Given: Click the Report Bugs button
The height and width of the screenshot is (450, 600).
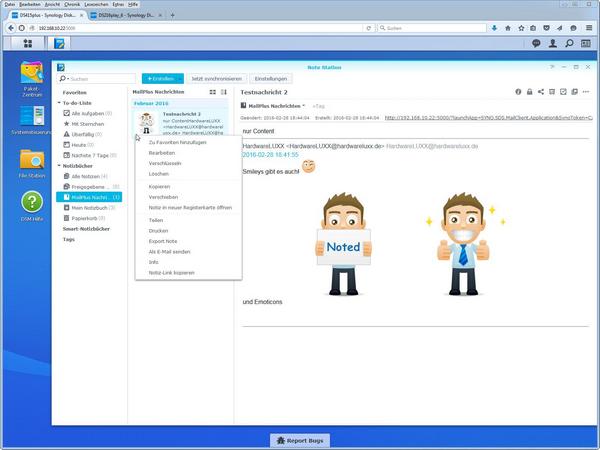Looking at the screenshot, I should pyautogui.click(x=300, y=441).
